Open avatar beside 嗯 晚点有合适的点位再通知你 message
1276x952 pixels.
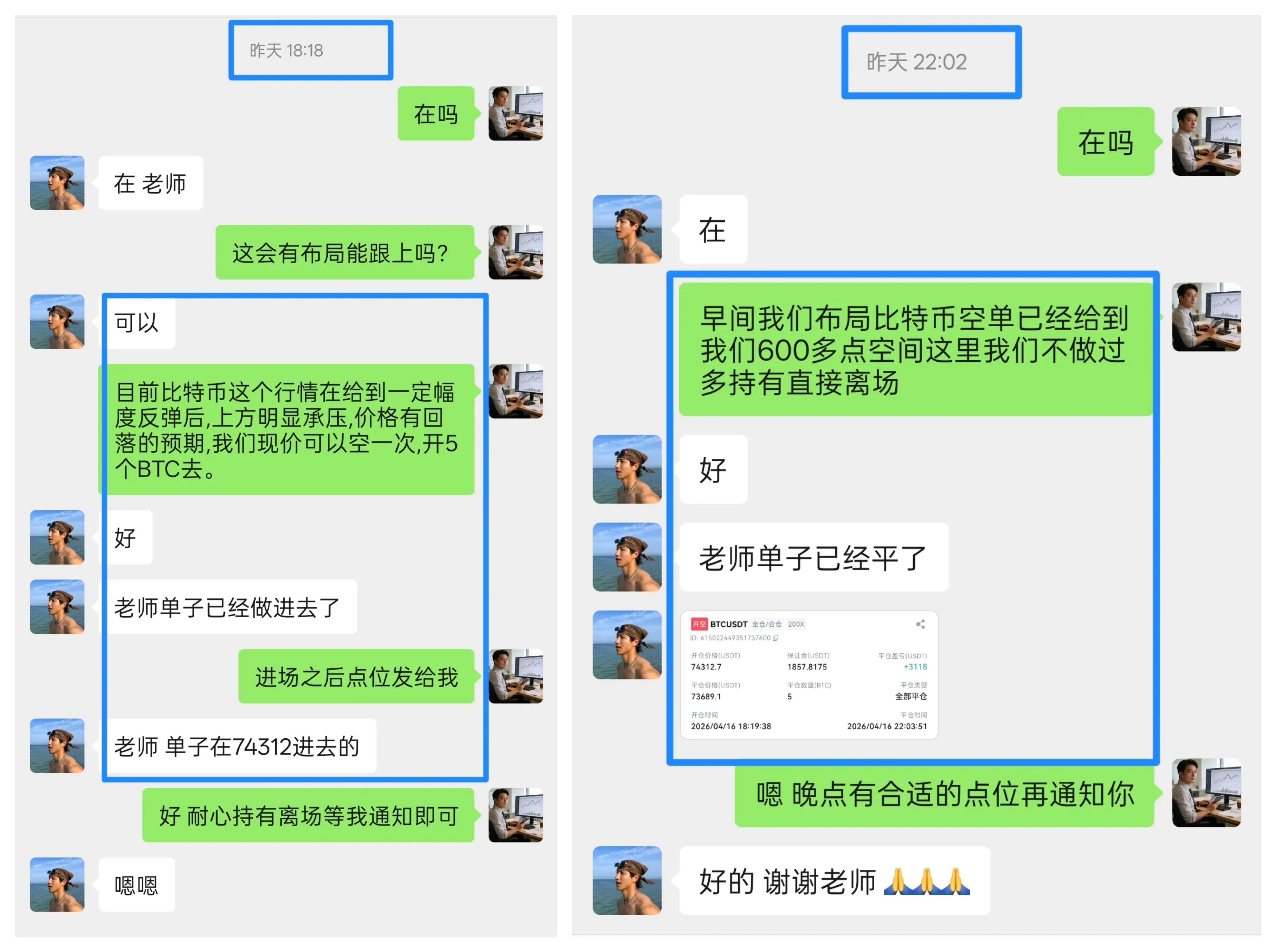click(x=1206, y=793)
